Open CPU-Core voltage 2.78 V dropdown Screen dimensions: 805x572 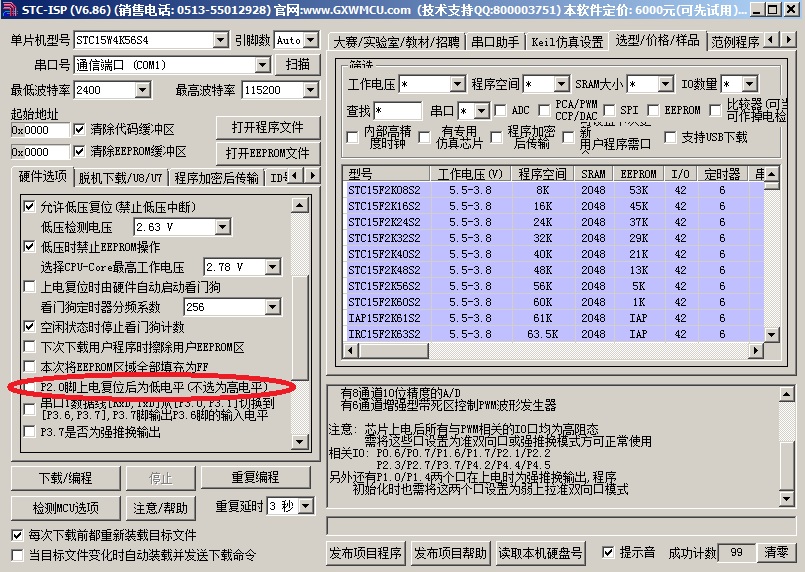273,267
